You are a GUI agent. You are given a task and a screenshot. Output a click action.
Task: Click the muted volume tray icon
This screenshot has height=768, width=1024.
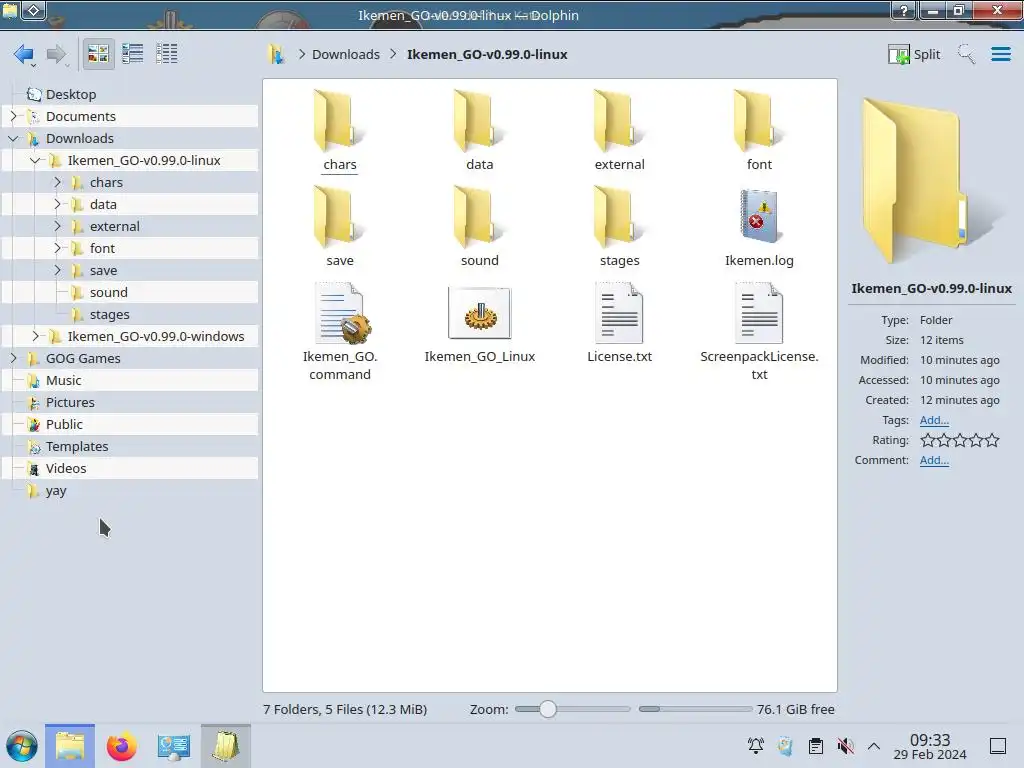tap(846, 746)
